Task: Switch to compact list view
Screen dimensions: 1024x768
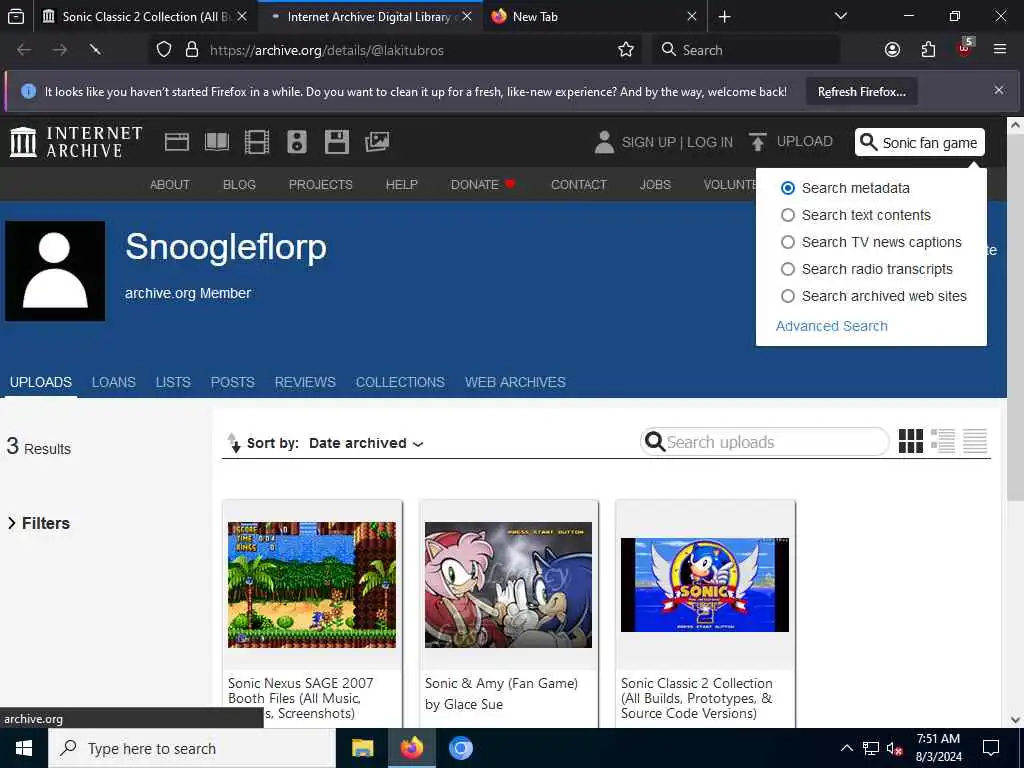Action: pyautogui.click(x=975, y=441)
